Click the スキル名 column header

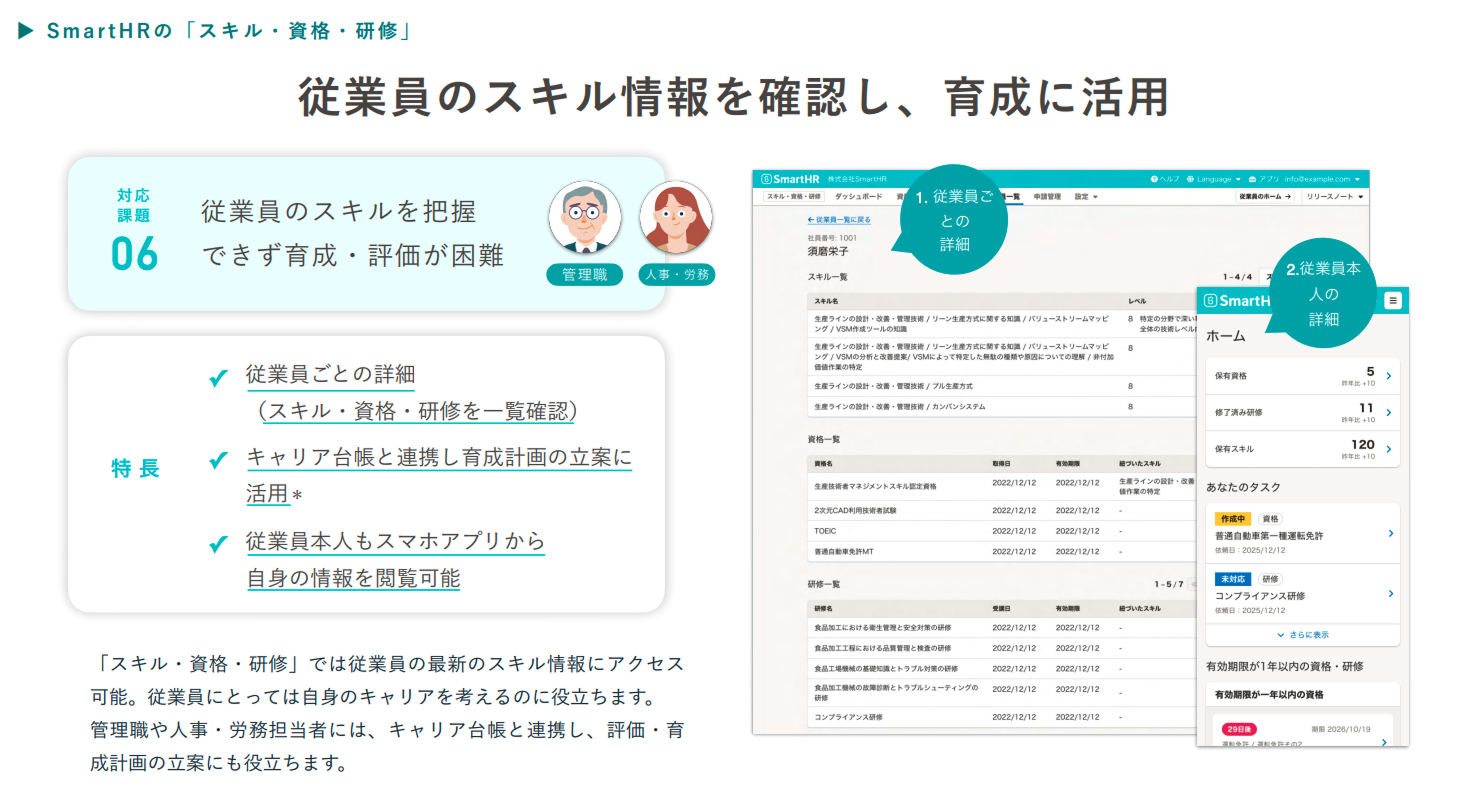click(826, 300)
